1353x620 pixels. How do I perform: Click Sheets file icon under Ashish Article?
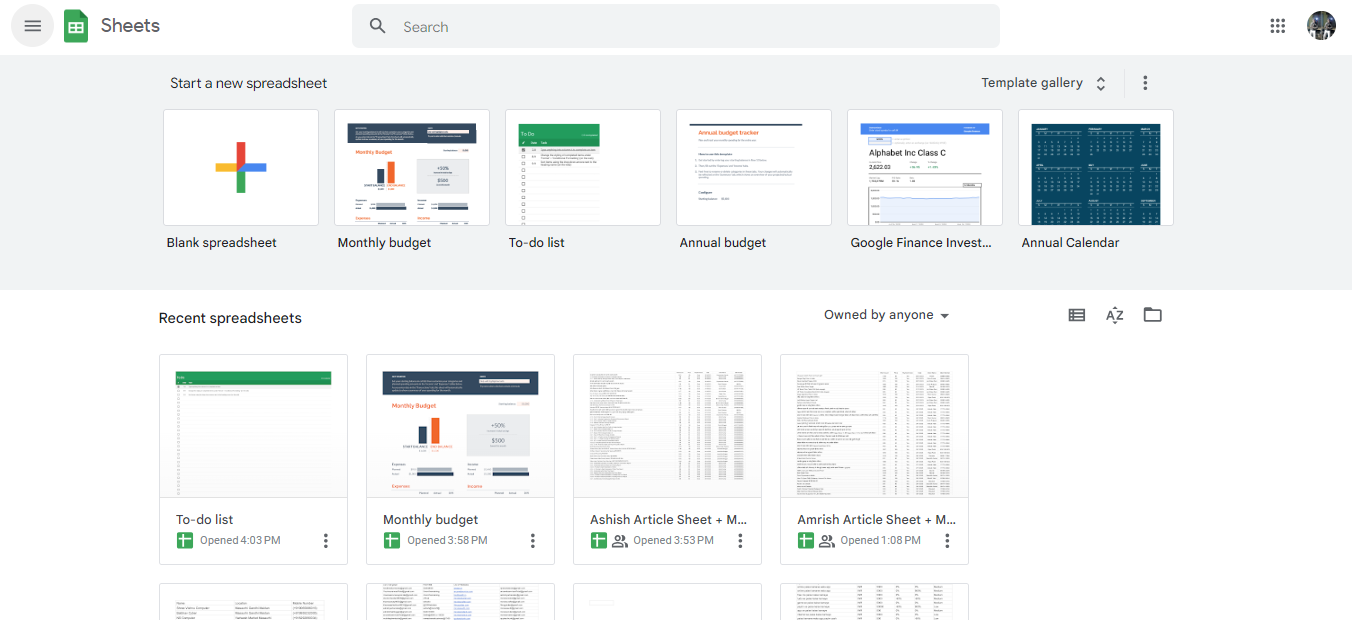tap(599, 541)
